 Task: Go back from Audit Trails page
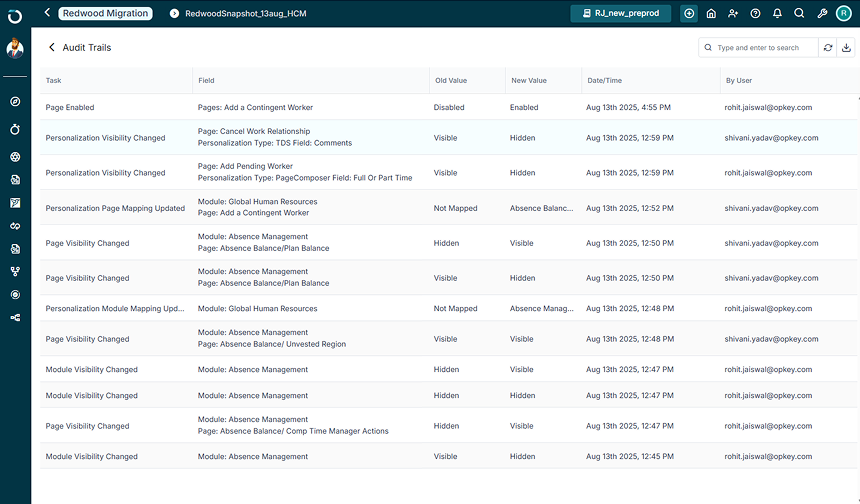click(x=52, y=47)
